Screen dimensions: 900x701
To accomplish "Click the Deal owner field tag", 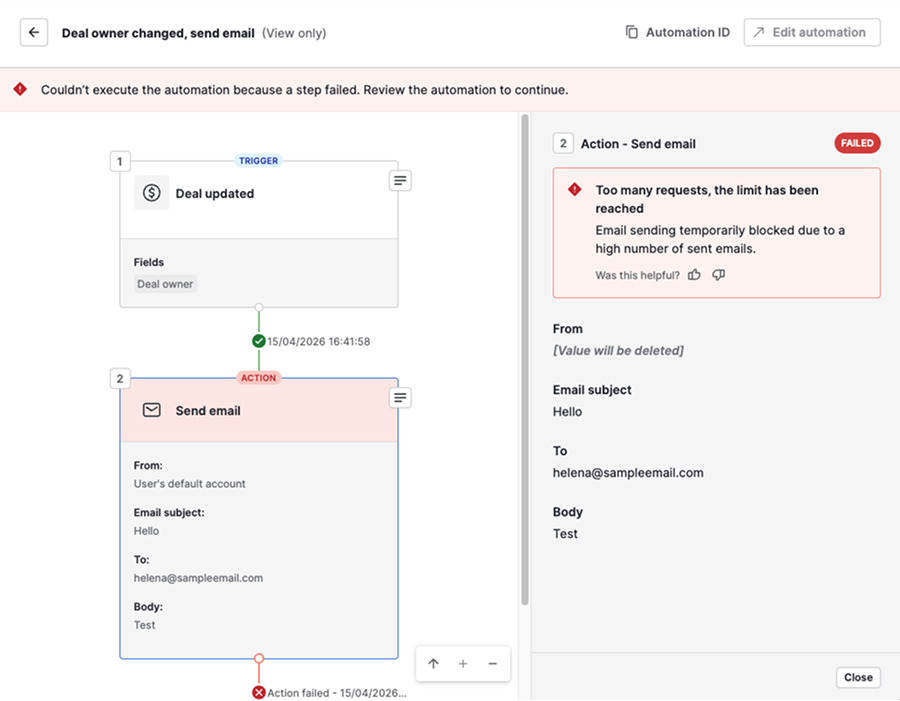I will 166,284.
